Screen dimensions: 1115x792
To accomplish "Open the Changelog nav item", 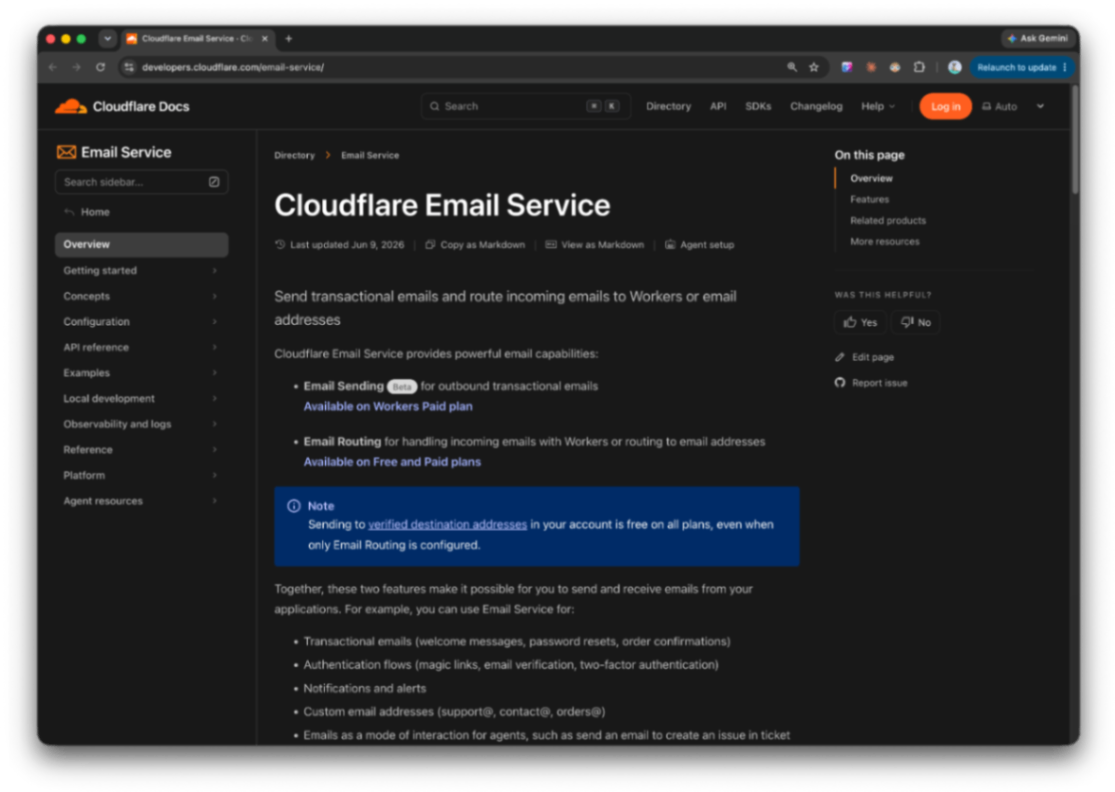I will tap(816, 107).
